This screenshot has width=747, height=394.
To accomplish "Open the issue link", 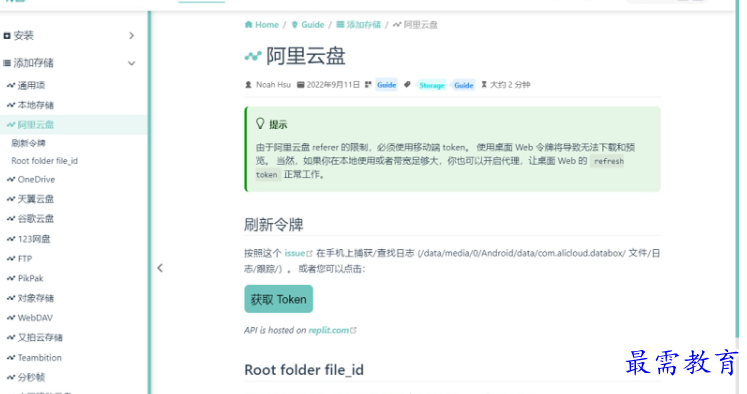I will coord(295,253).
